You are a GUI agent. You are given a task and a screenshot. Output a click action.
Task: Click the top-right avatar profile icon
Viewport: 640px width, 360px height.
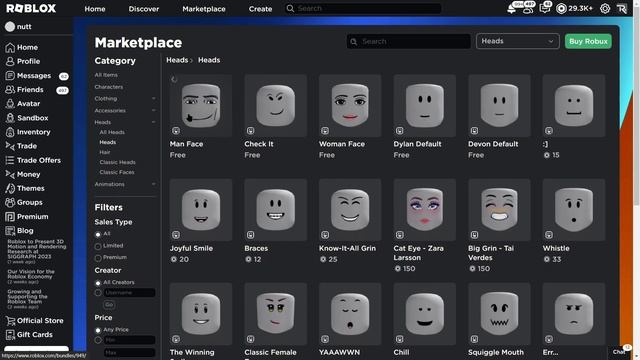622,9
